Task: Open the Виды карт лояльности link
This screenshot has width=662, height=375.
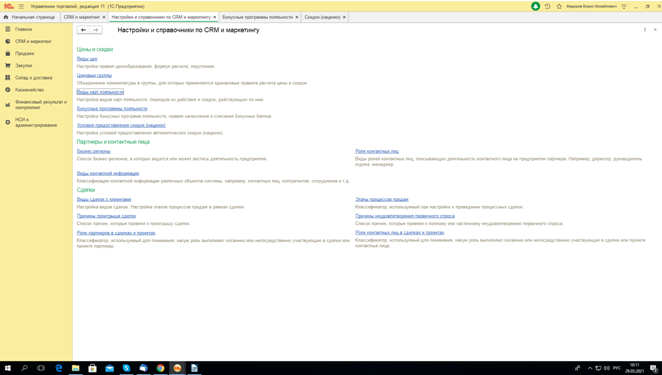Action: (x=100, y=92)
